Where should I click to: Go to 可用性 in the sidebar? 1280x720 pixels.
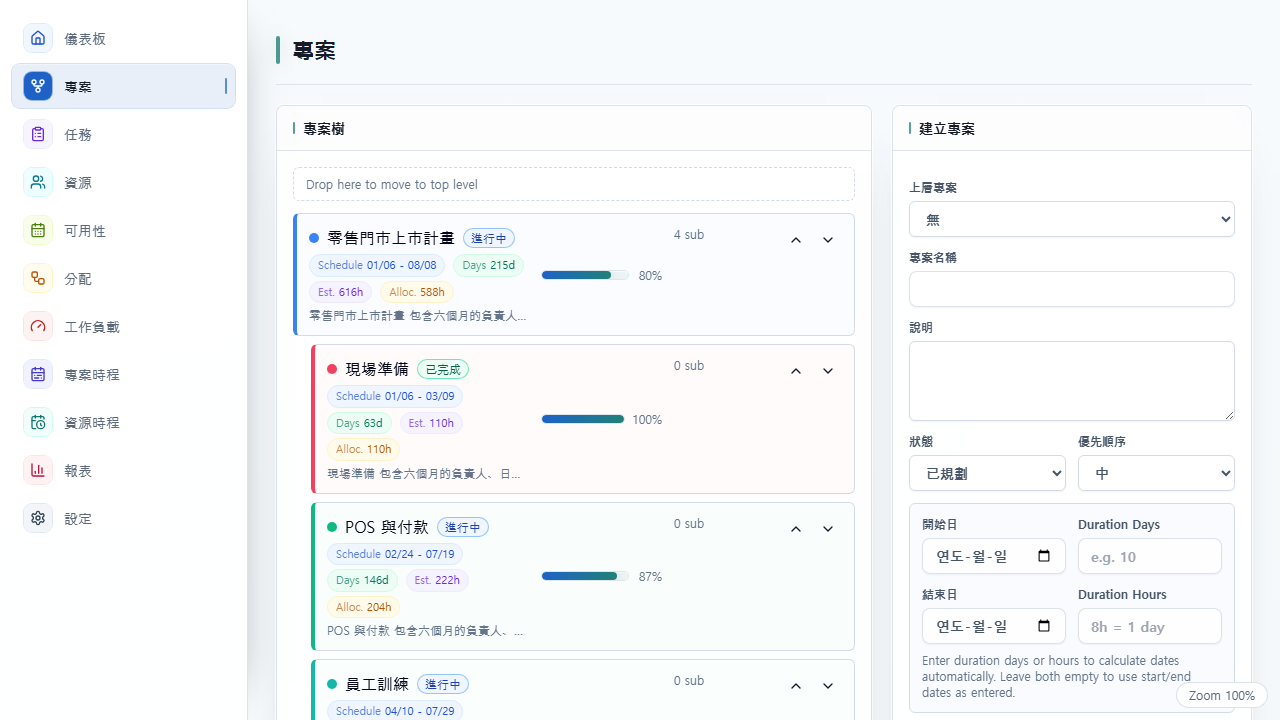point(124,230)
